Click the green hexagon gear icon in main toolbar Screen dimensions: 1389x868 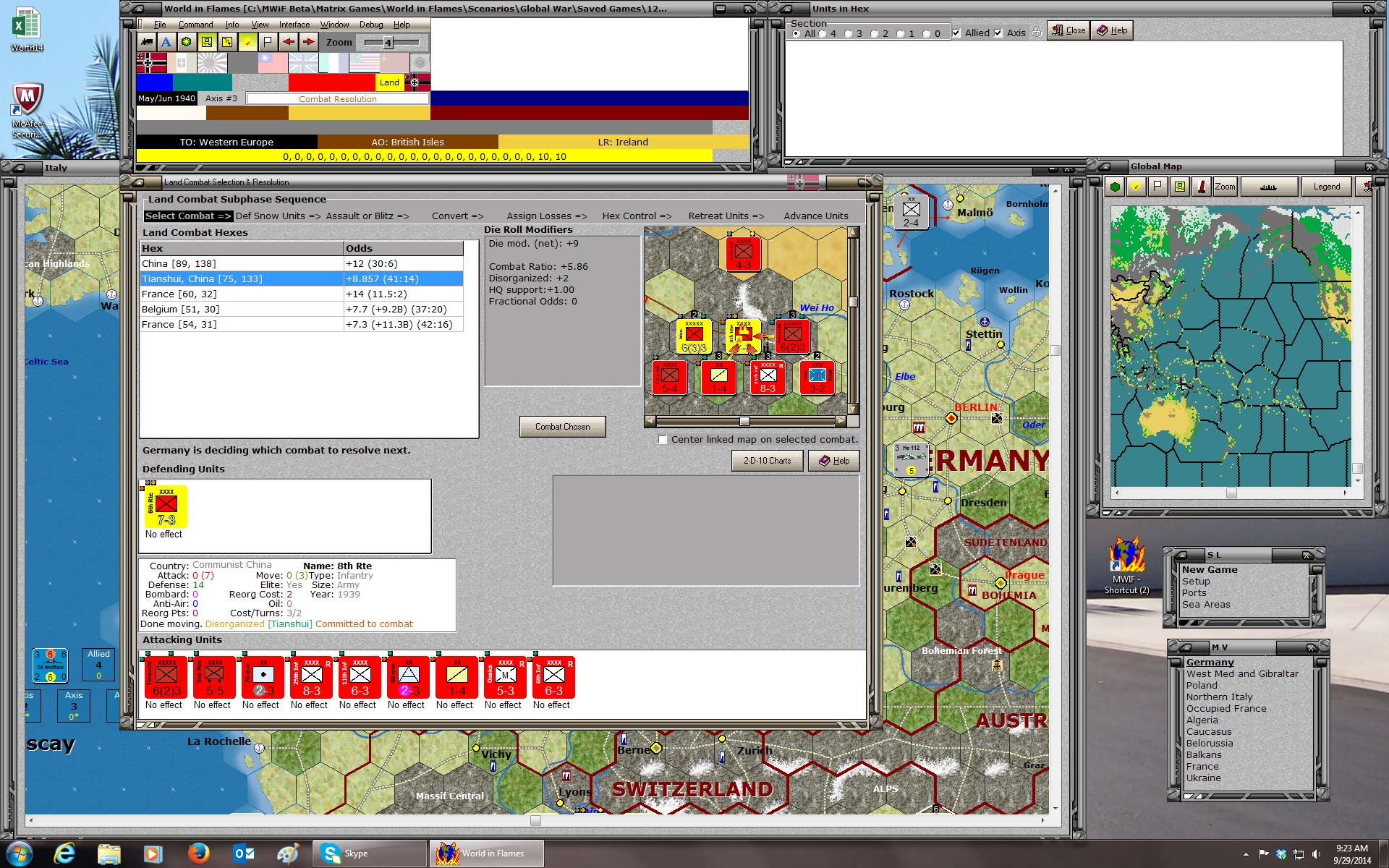point(187,42)
